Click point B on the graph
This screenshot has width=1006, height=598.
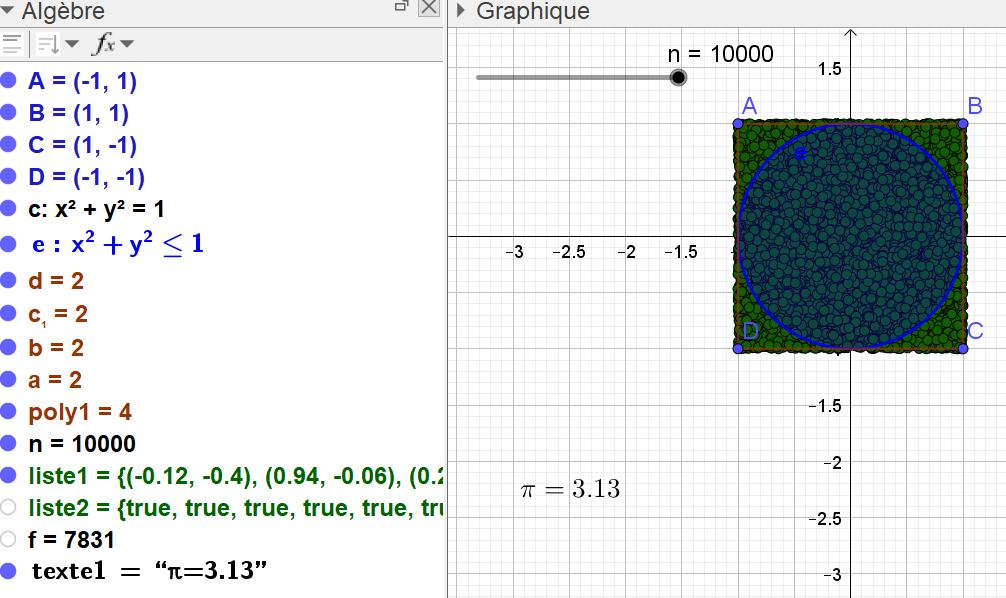963,123
